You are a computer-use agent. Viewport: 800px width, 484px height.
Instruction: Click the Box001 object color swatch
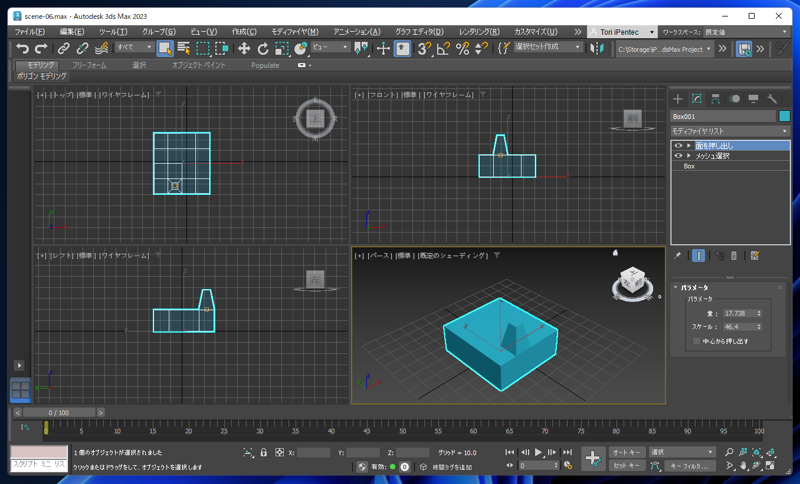tap(785, 116)
